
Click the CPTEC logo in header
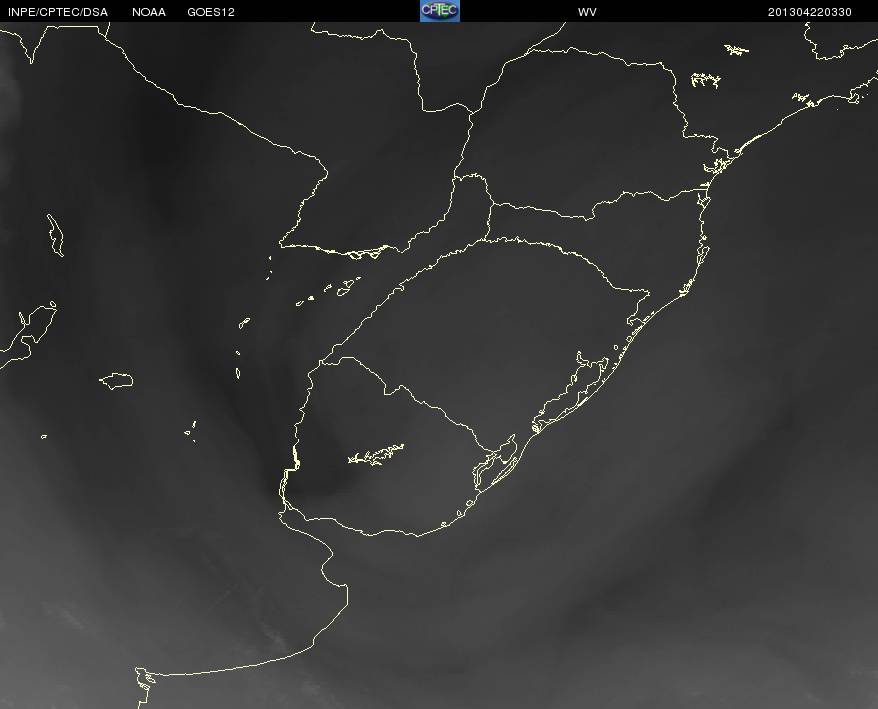coord(440,11)
